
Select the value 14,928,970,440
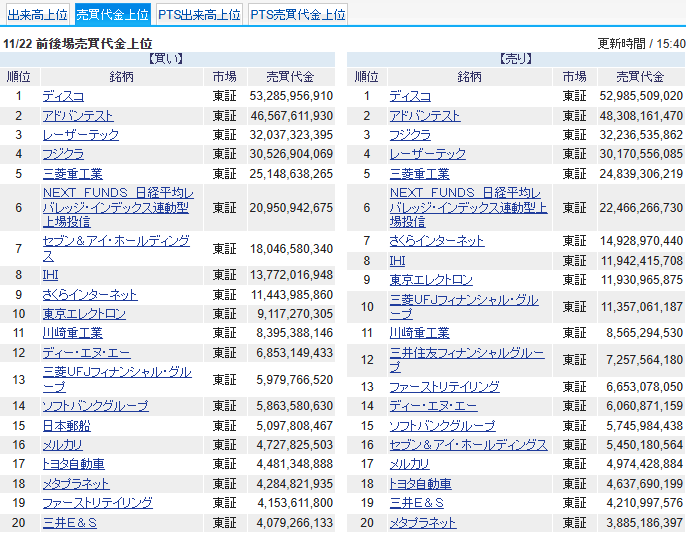click(642, 241)
